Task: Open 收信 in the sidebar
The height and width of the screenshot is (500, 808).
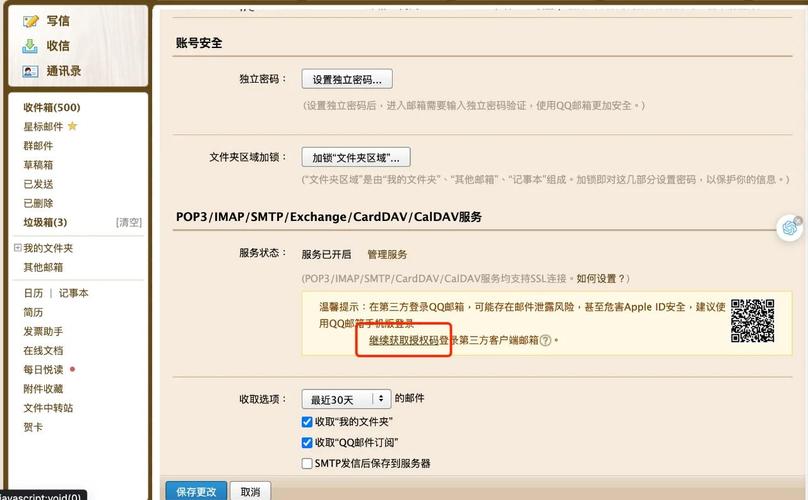Action: click(x=58, y=46)
